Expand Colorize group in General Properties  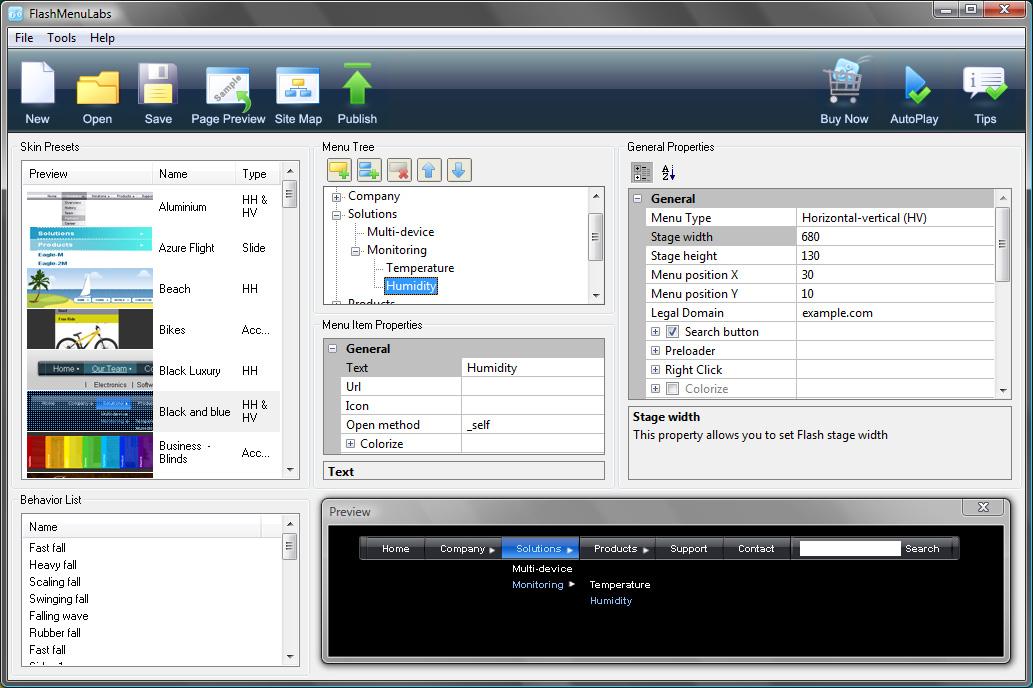pos(656,389)
